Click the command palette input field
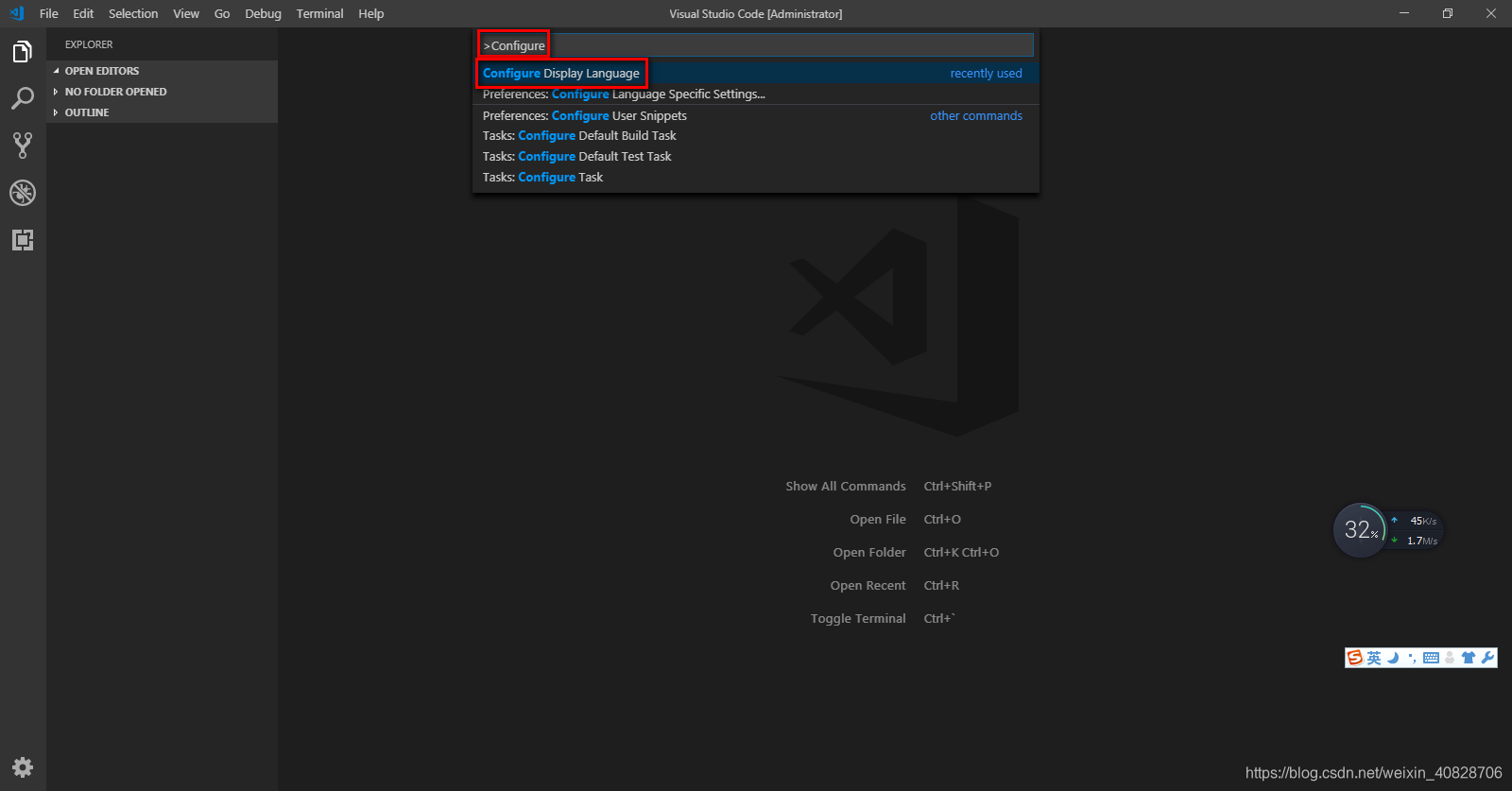Image resolution: width=1512 pixels, height=791 pixels. pos(756,45)
